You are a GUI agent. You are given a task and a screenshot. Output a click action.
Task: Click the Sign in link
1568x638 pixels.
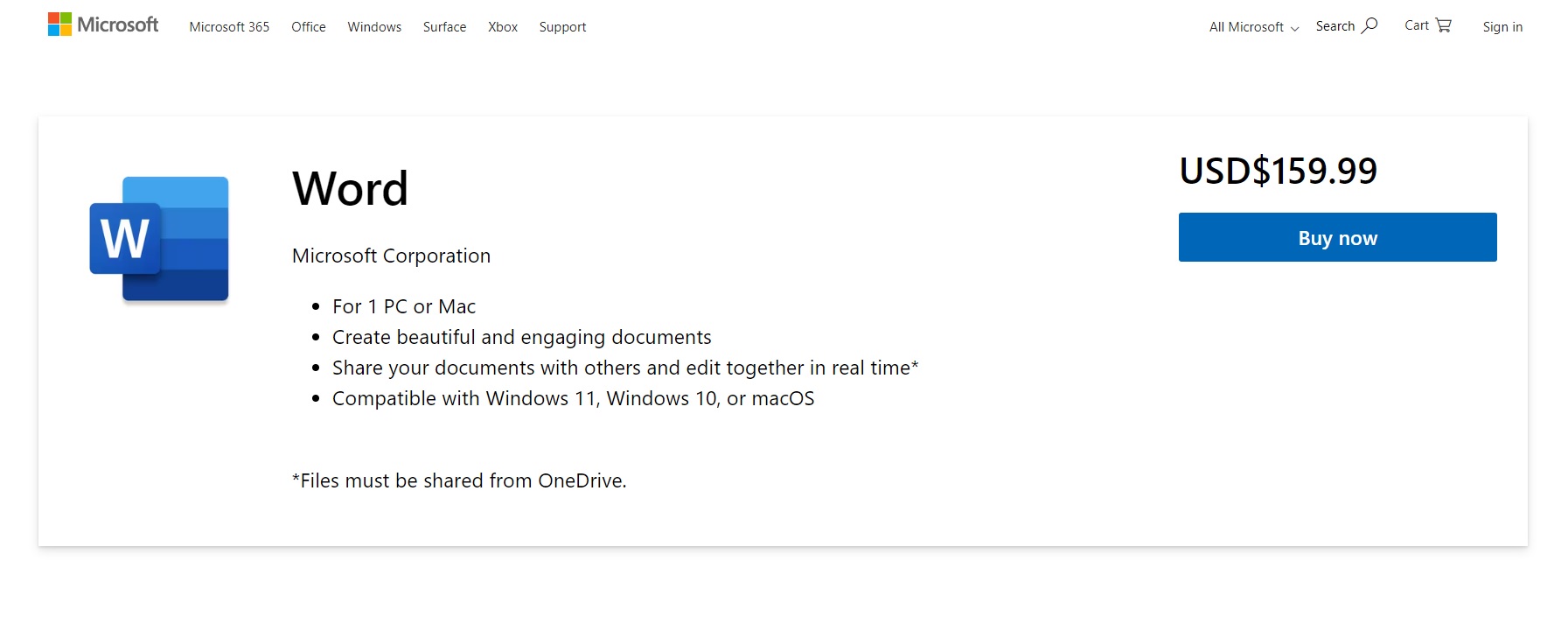[x=1502, y=27]
